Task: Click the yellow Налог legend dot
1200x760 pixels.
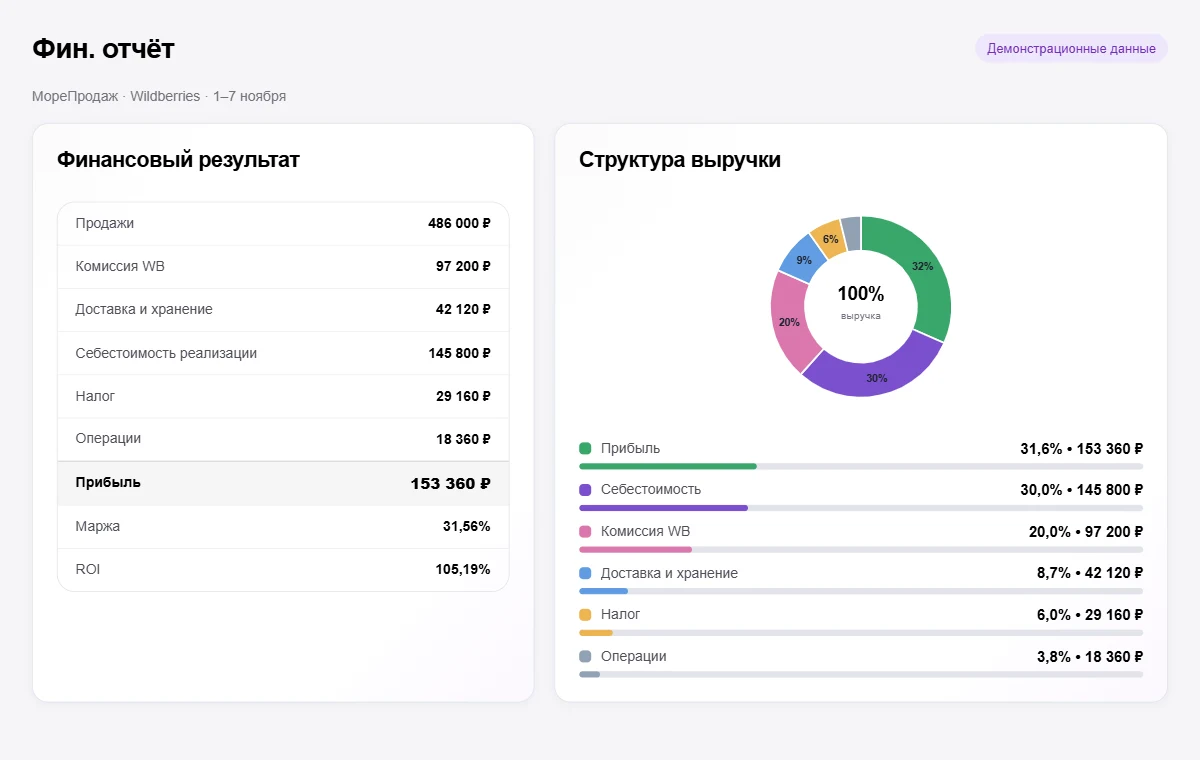Action: (585, 615)
